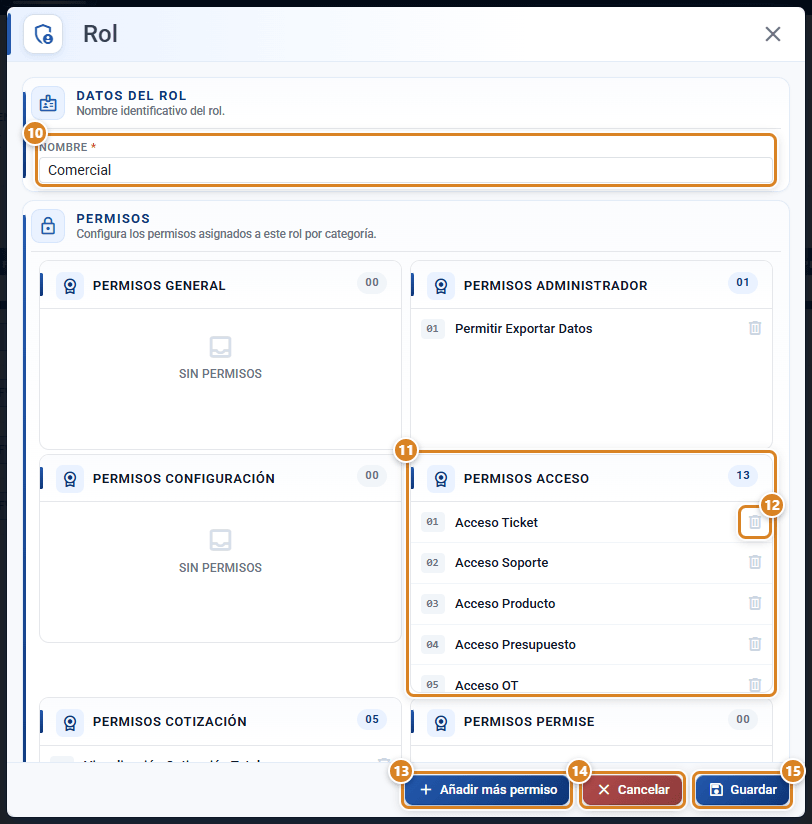Click the Permisos Cotización badge icon

pyautogui.click(x=70, y=723)
